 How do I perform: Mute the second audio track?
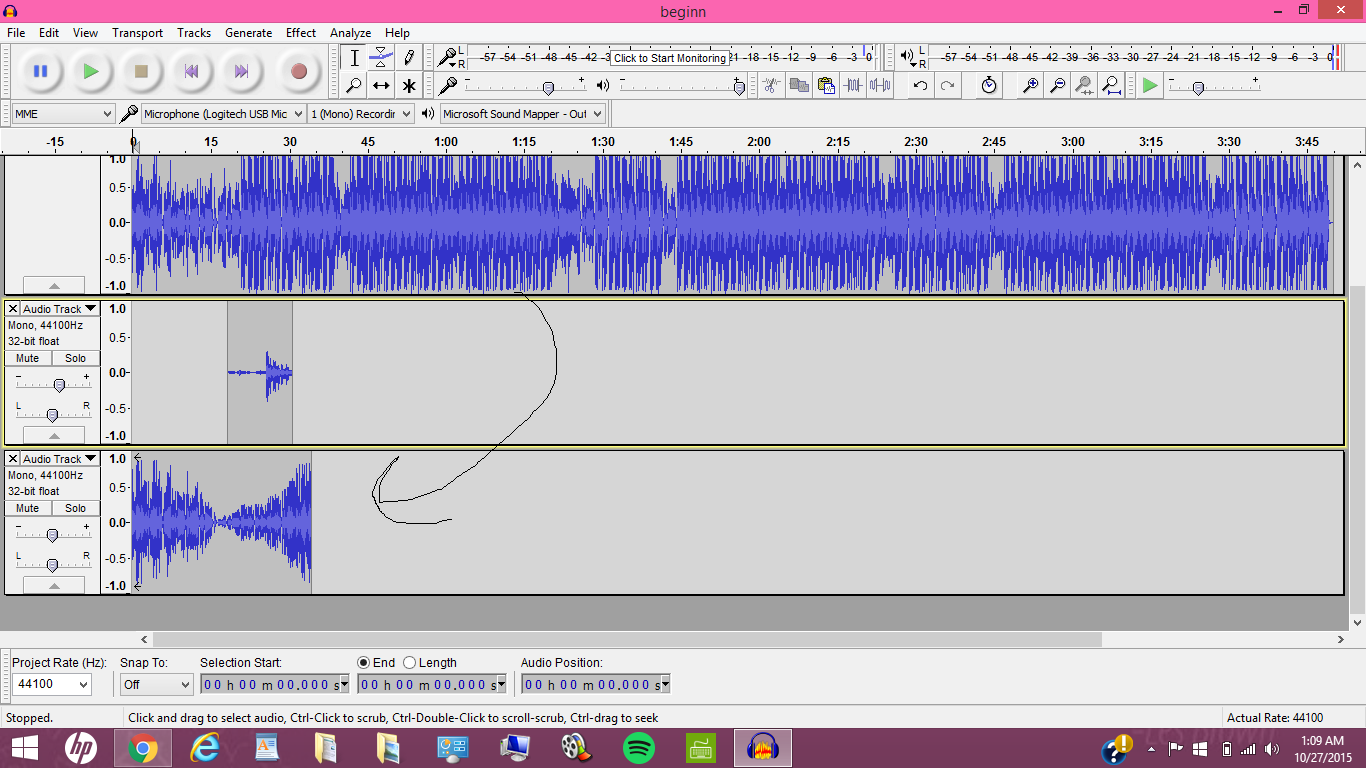[x=28, y=358]
